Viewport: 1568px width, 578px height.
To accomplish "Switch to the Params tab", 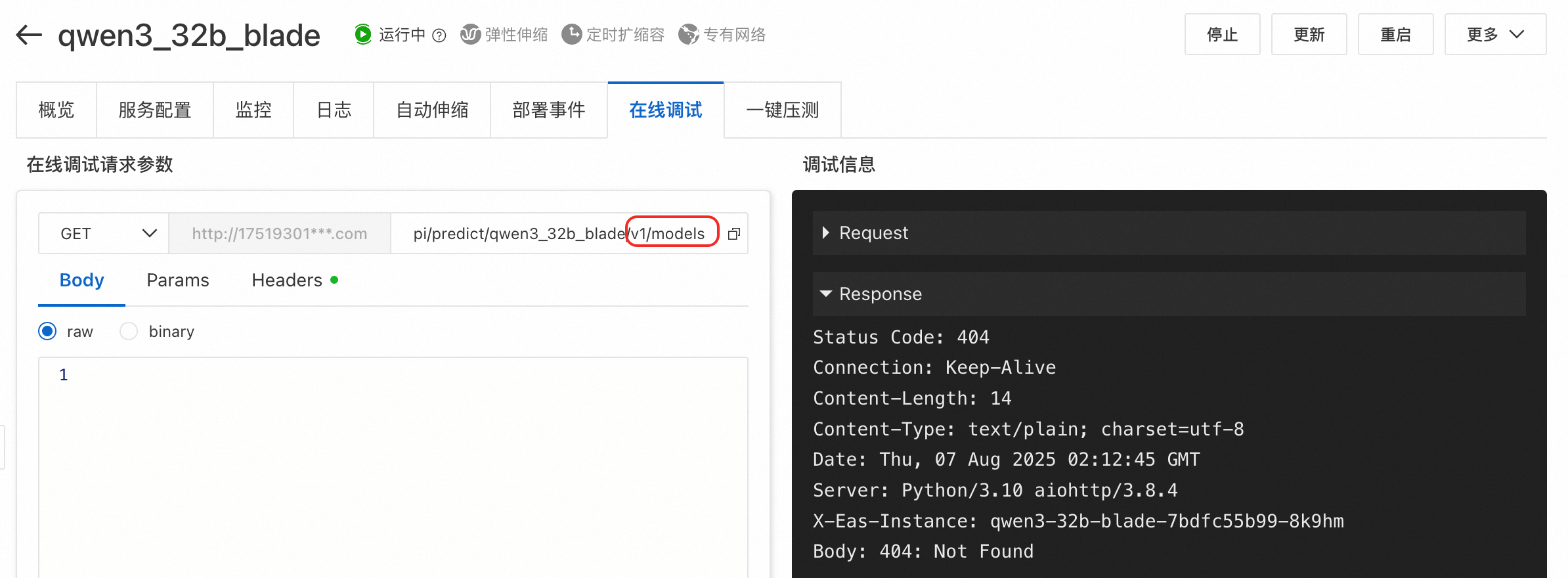I will tap(178, 280).
